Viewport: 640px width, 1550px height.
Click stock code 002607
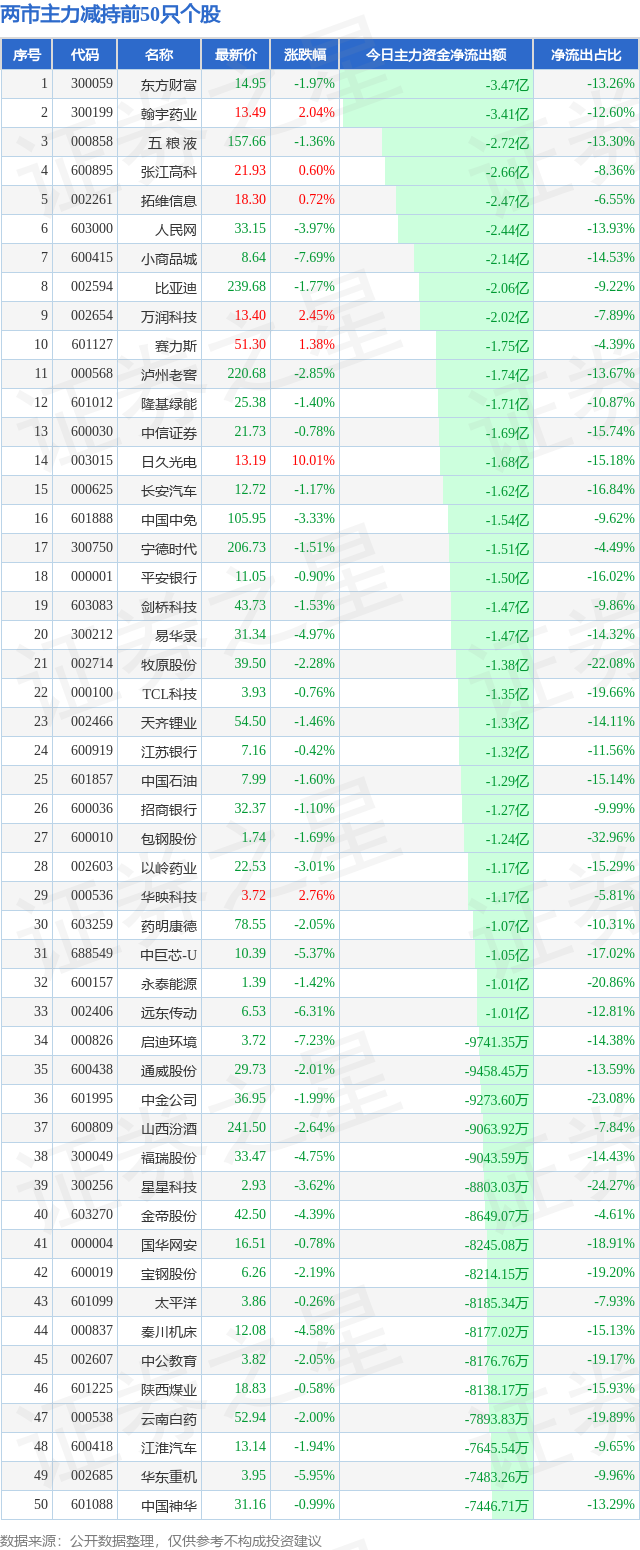(x=92, y=1360)
